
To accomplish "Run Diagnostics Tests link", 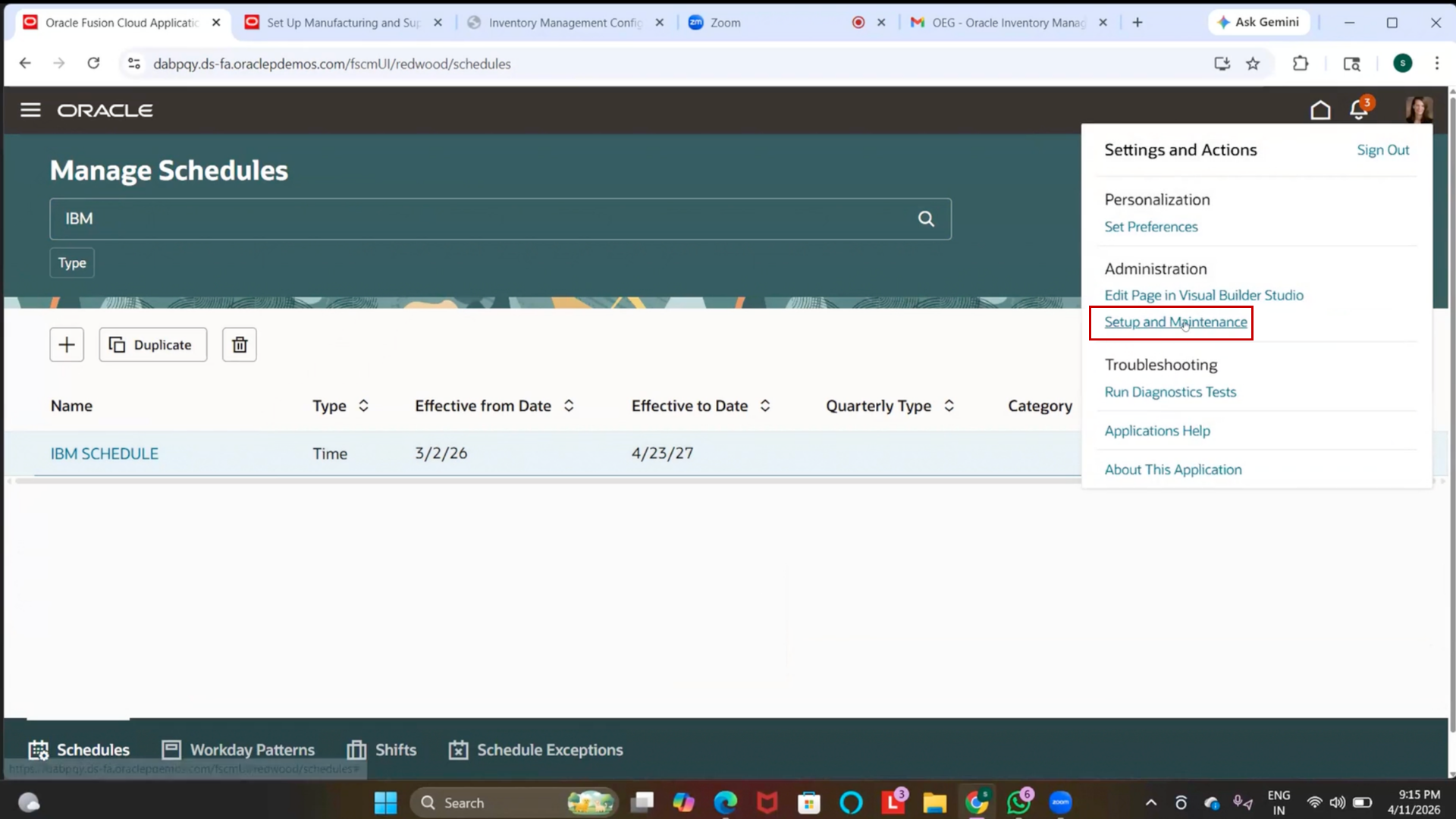I will (1170, 392).
